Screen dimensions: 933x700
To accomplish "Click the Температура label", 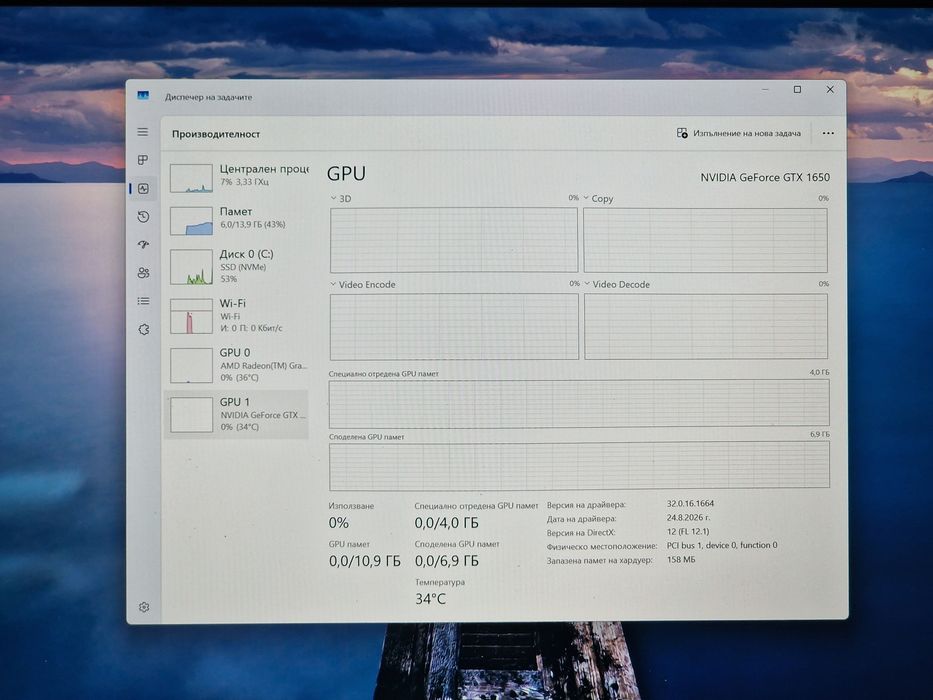I will [440, 582].
